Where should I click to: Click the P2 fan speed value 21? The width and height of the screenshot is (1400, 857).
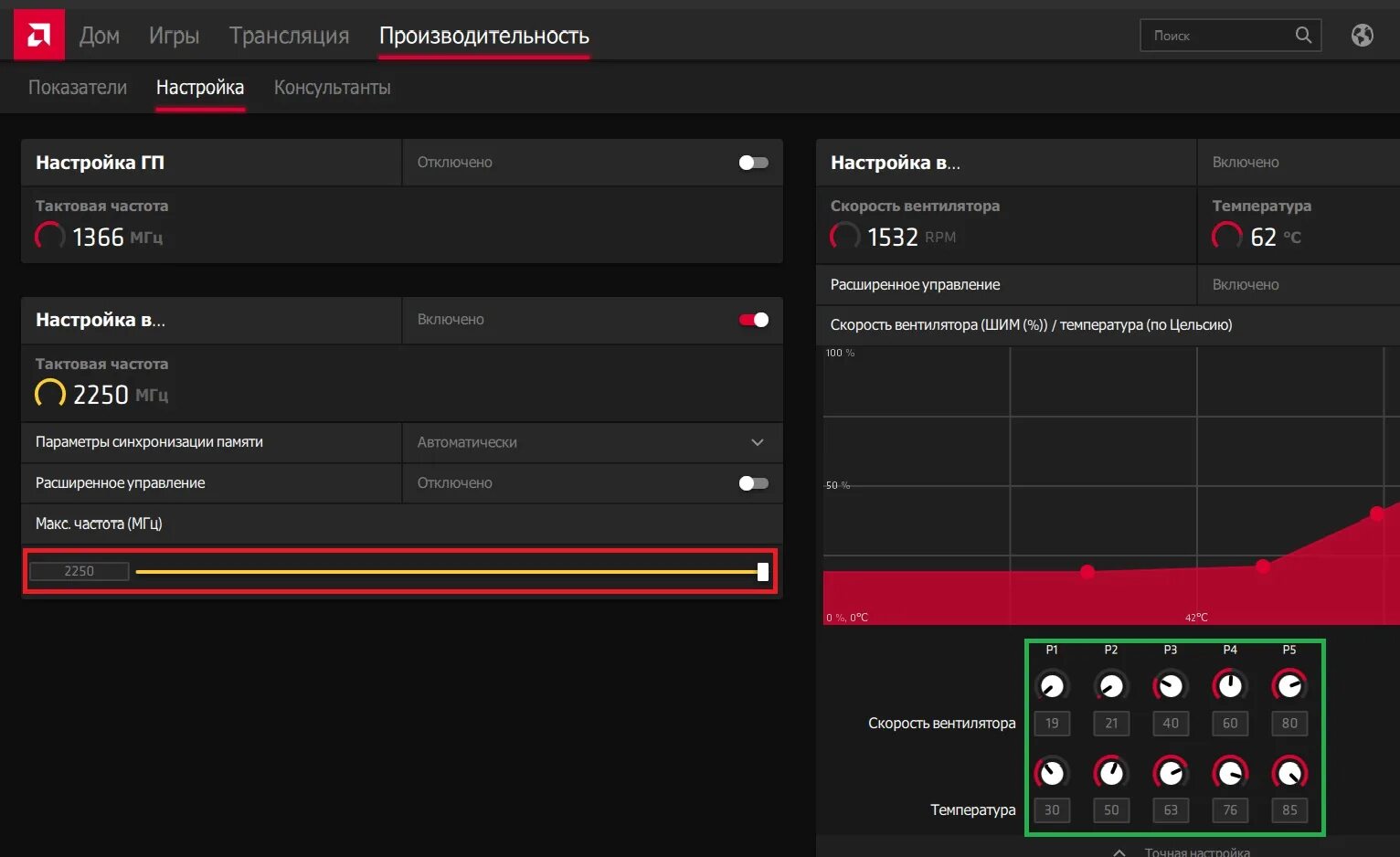click(1111, 724)
